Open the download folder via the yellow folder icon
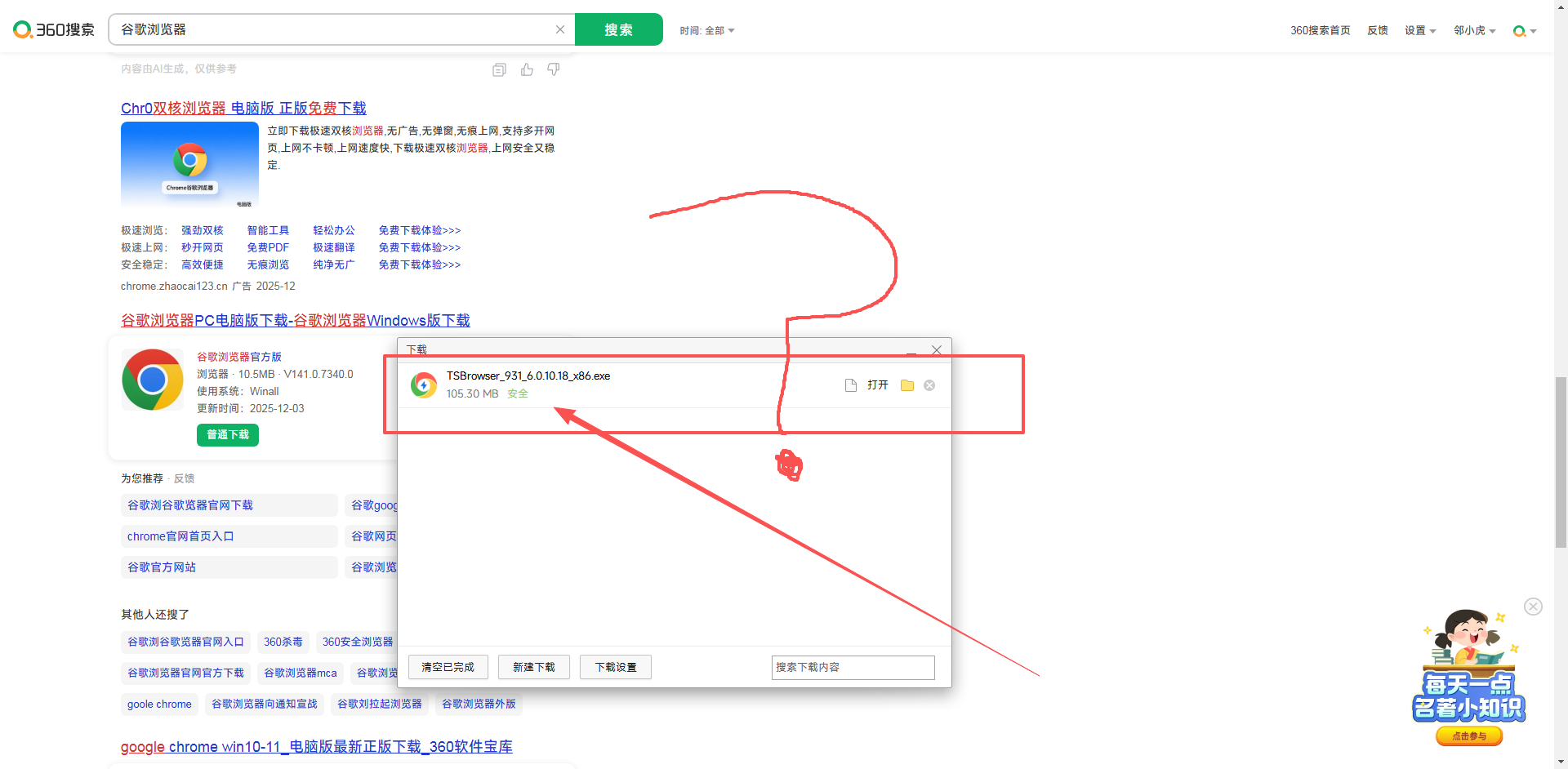The height and width of the screenshot is (769, 1568). [906, 385]
